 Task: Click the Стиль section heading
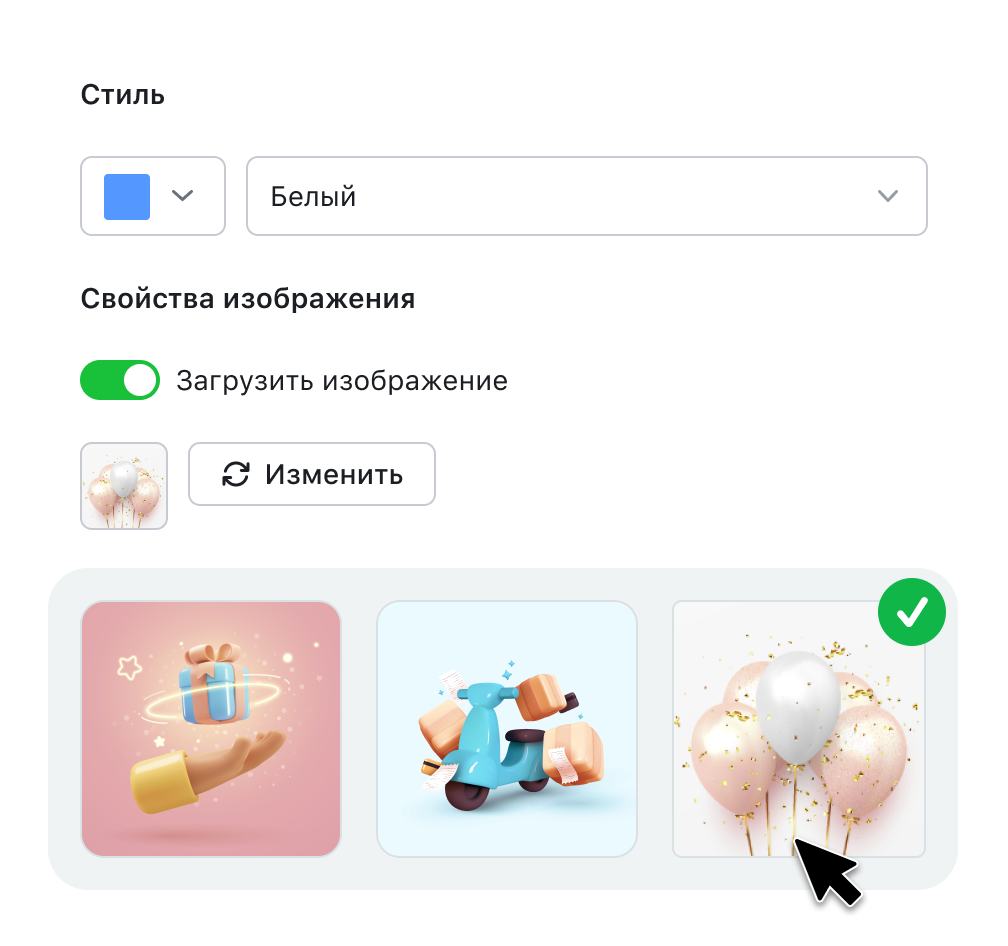[x=123, y=95]
